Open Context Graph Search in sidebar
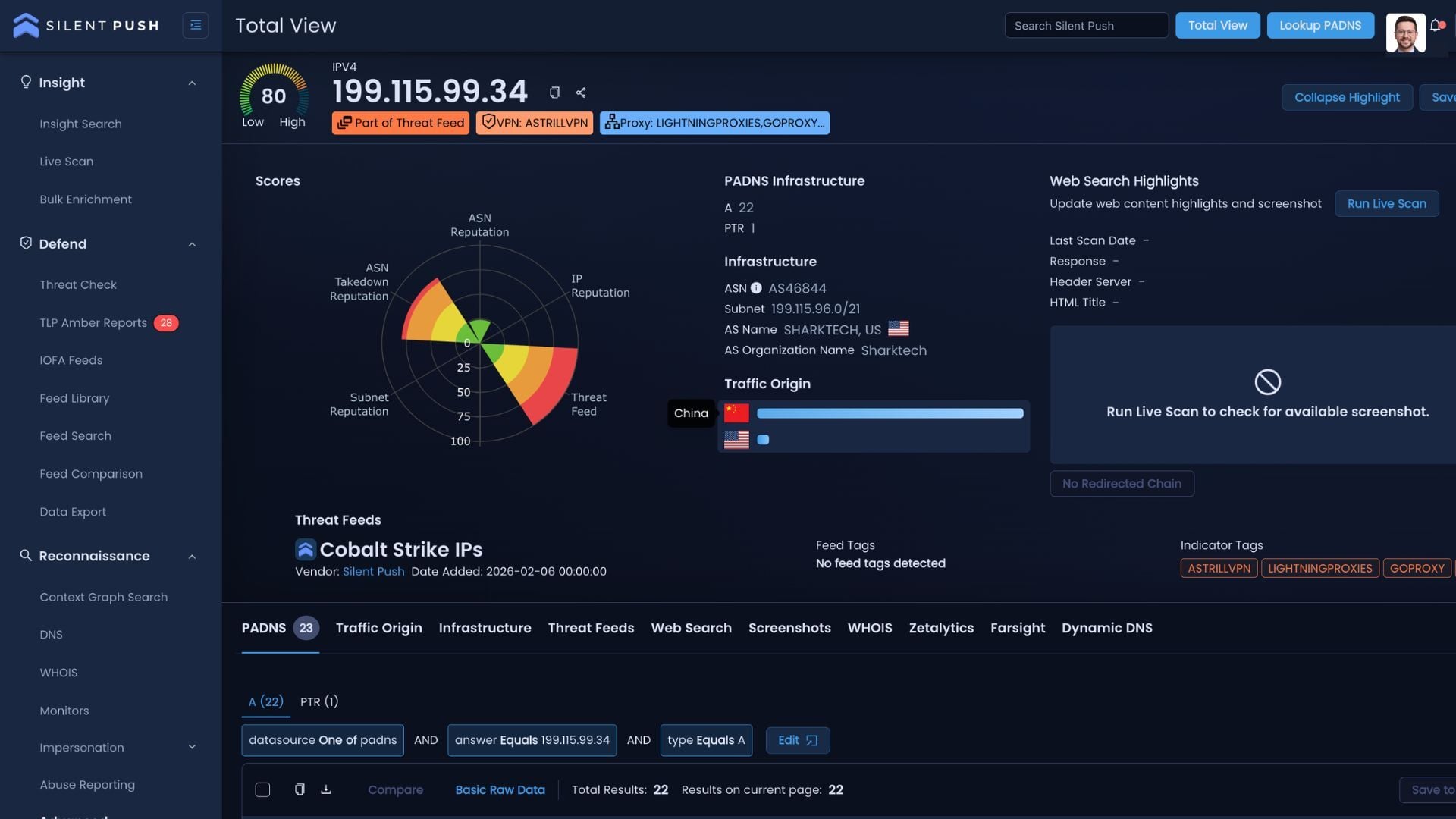 point(104,597)
